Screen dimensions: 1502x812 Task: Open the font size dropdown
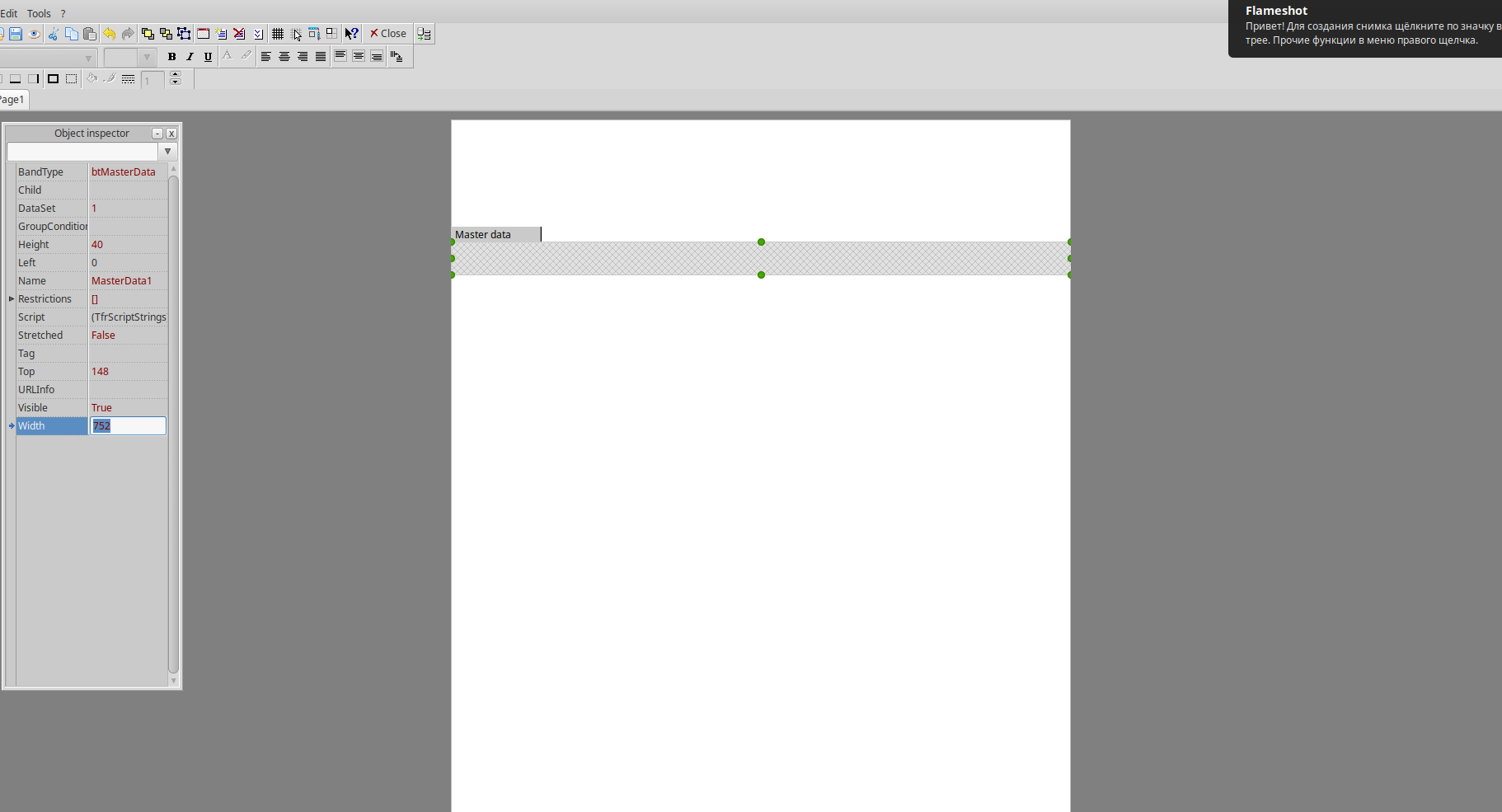click(147, 58)
